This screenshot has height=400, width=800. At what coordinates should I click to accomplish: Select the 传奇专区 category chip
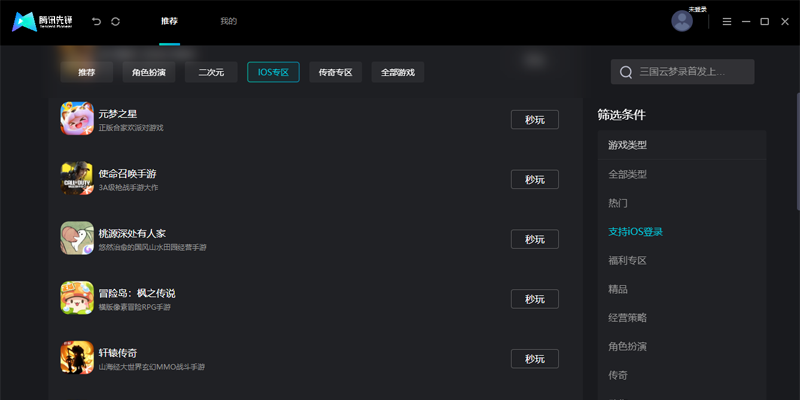336,72
